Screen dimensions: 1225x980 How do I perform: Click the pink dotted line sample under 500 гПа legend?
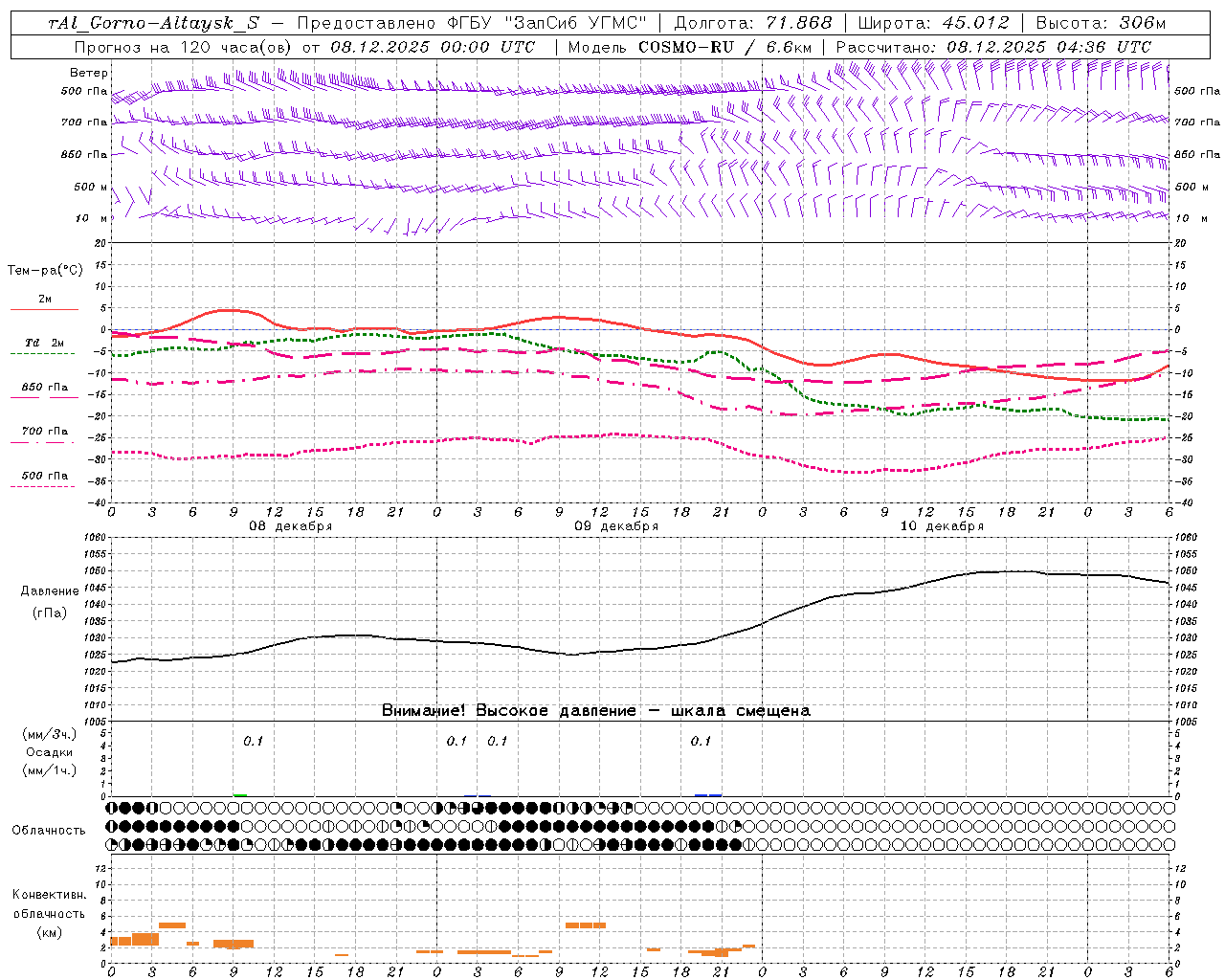pyautogui.click(x=42, y=486)
